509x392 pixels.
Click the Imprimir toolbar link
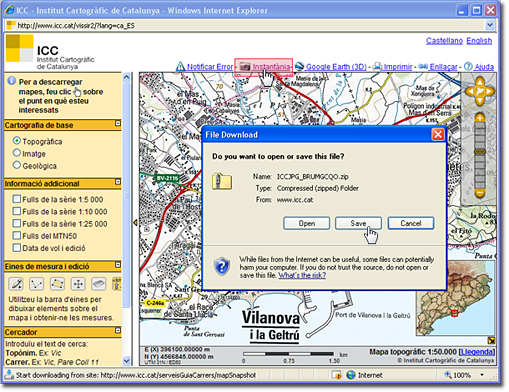(x=398, y=67)
